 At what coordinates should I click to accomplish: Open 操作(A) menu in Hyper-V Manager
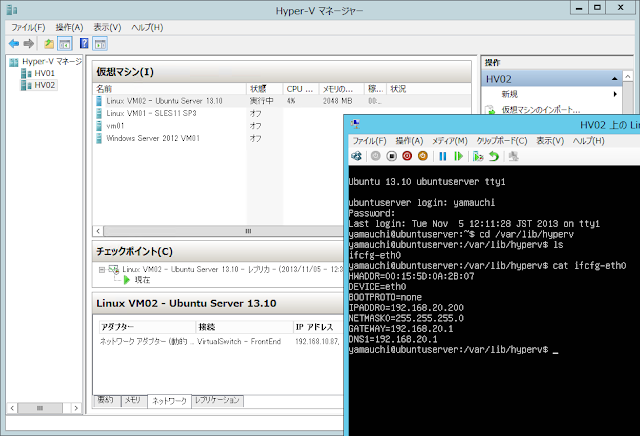pyautogui.click(x=69, y=27)
